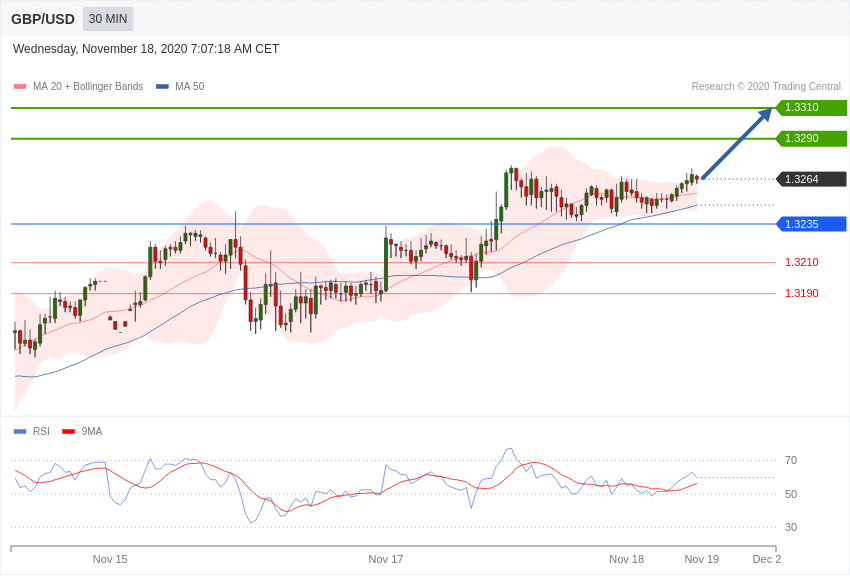Click the 1.3264 current price tag
This screenshot has height=576, width=850.
click(812, 179)
